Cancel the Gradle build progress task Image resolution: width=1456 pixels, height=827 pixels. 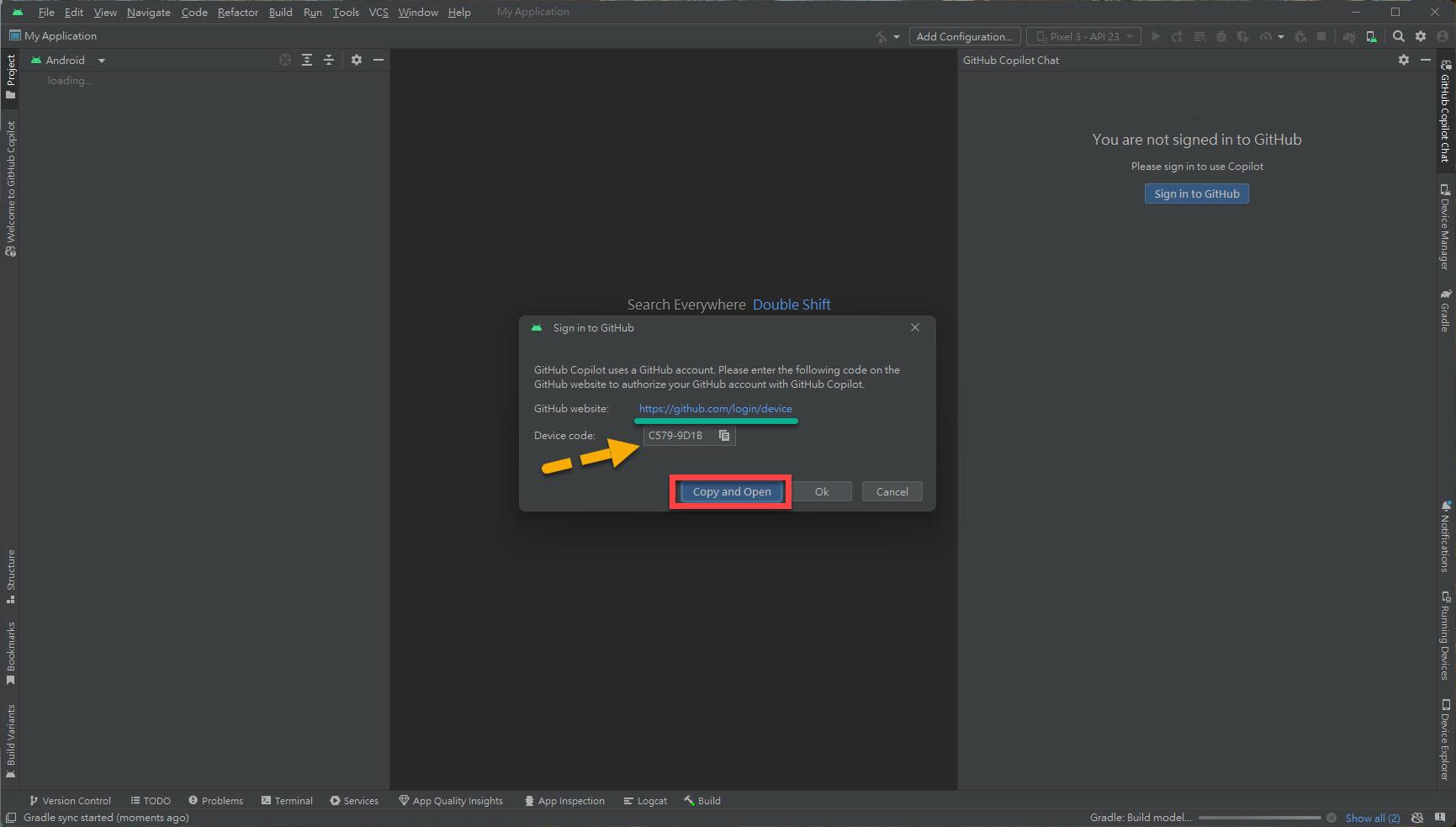pyautogui.click(x=1332, y=818)
